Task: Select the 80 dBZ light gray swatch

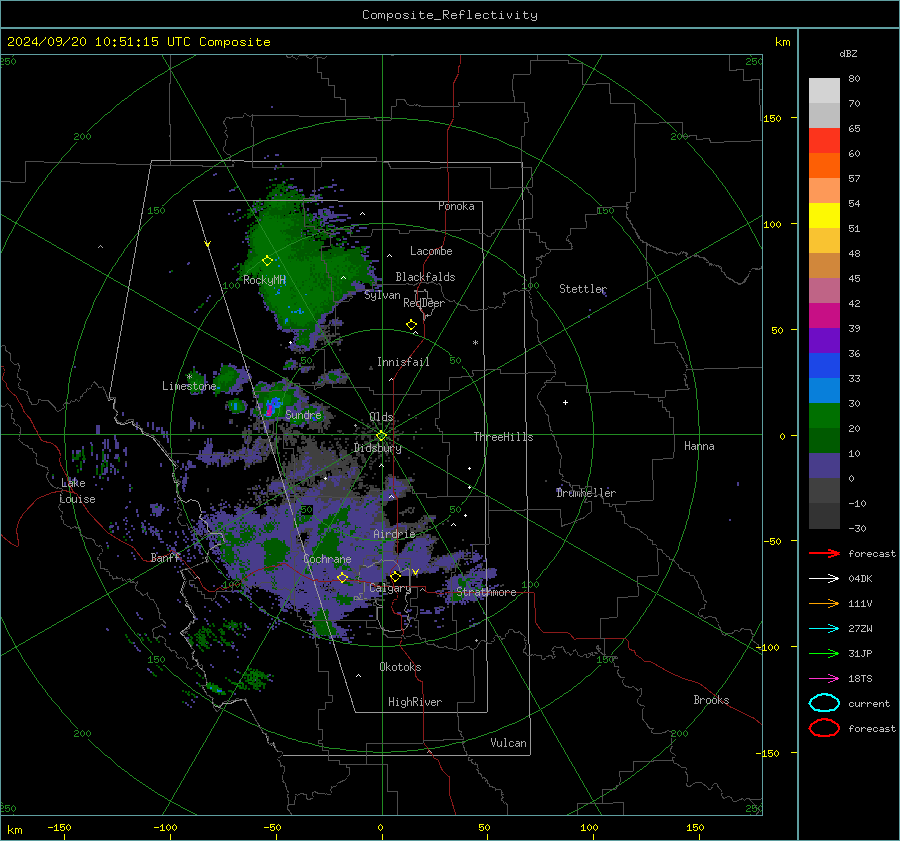Action: (x=824, y=90)
